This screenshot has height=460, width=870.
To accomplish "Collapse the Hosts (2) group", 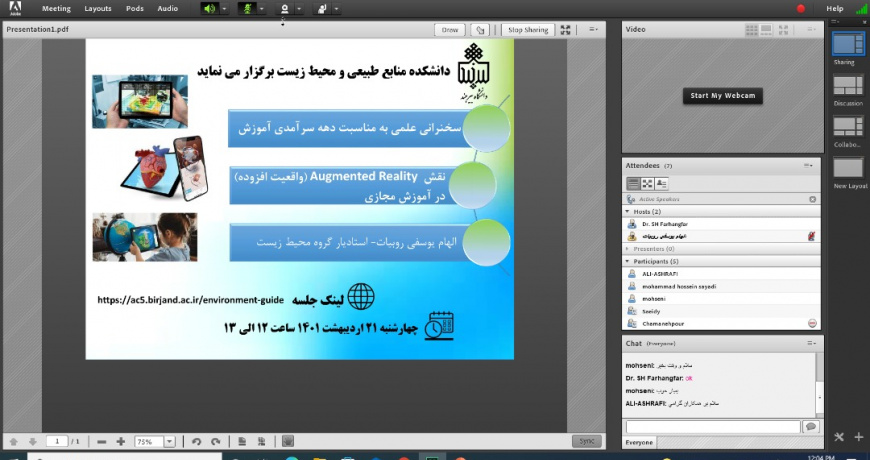I will [x=628, y=212].
